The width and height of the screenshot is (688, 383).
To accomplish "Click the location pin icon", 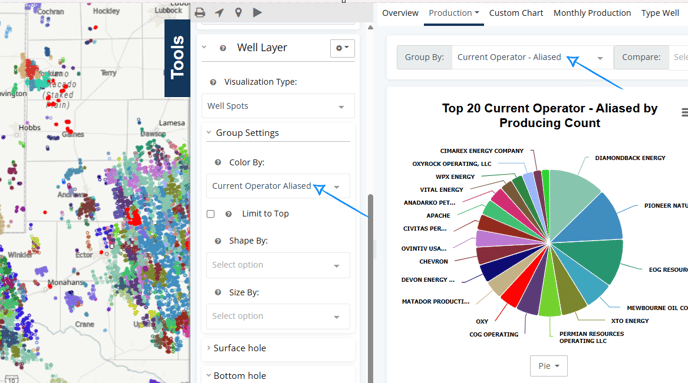I will (238, 13).
